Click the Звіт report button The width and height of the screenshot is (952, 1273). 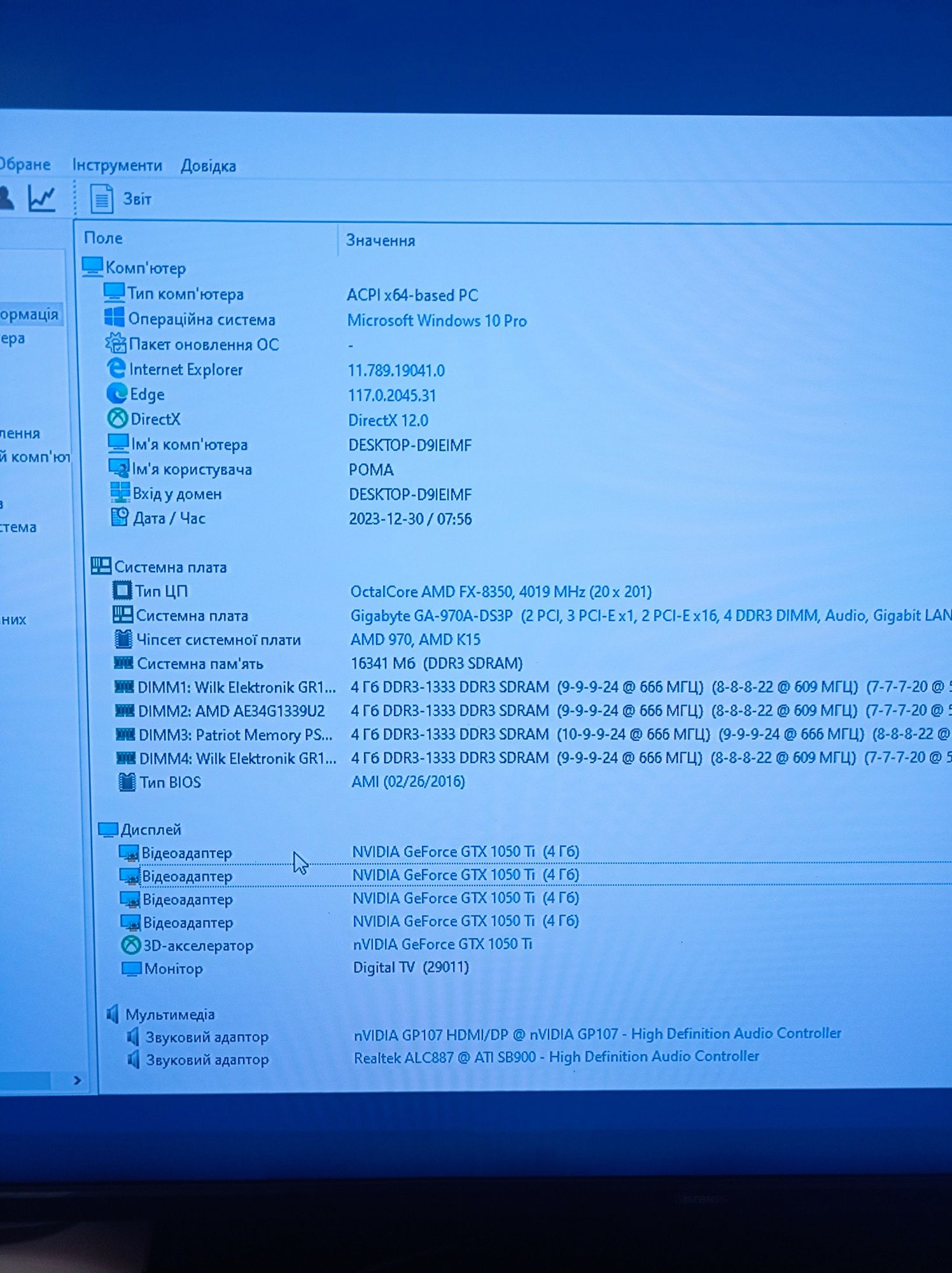[137, 199]
